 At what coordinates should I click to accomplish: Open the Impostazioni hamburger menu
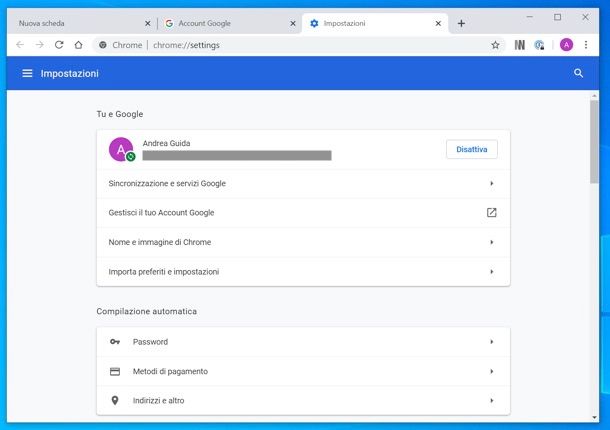pos(27,73)
